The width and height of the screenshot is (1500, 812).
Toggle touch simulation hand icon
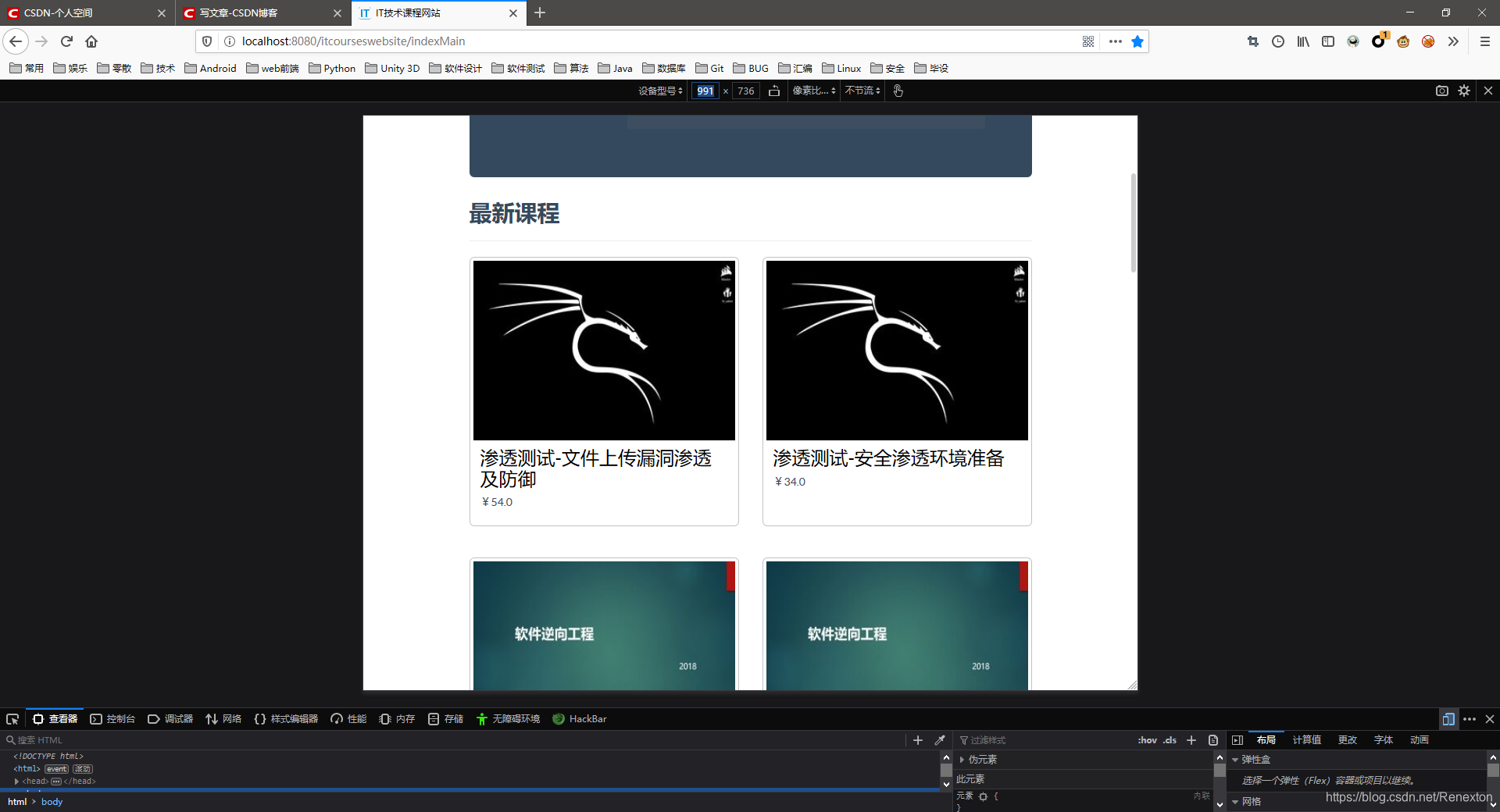(x=898, y=91)
